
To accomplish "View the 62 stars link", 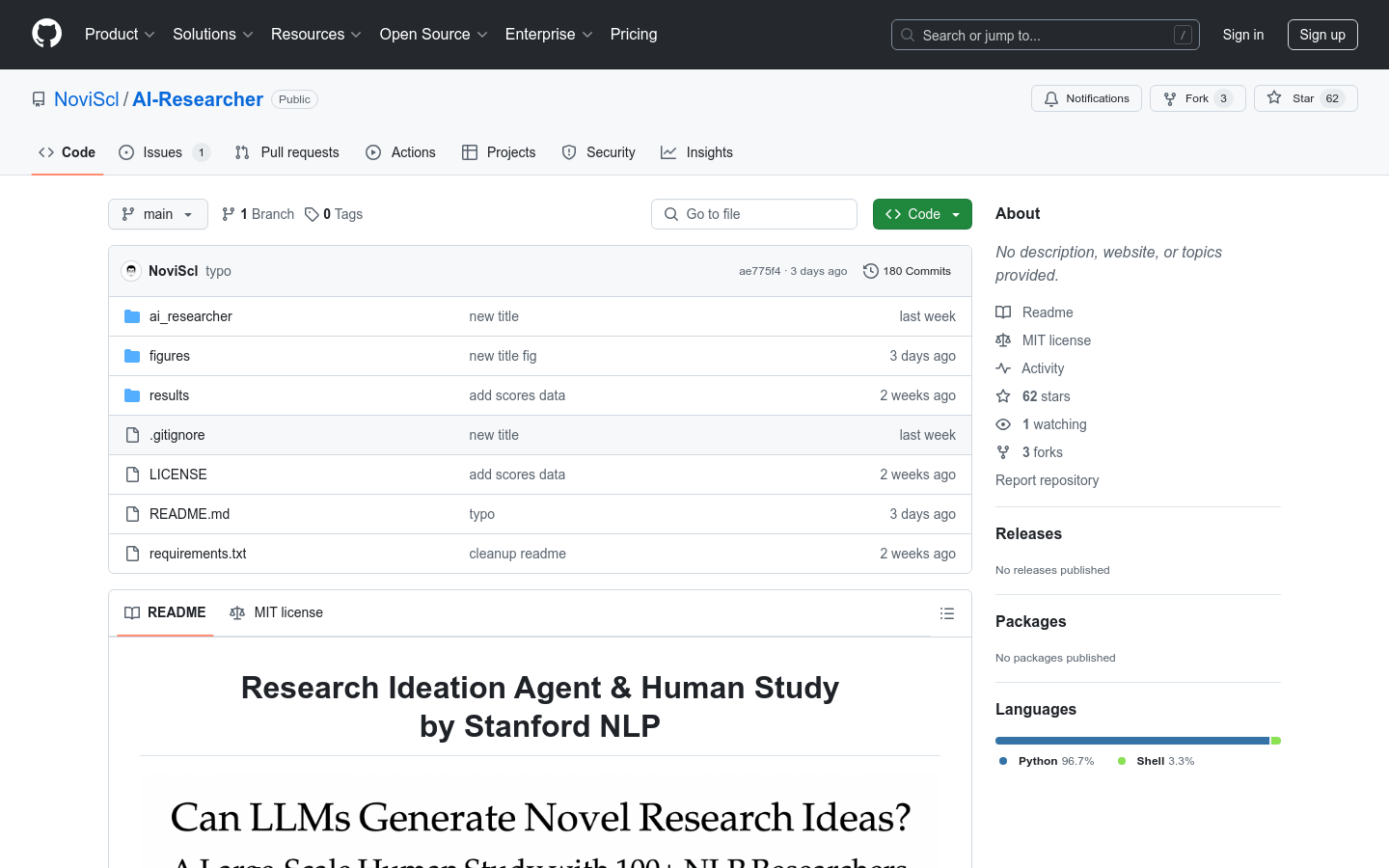I will click(x=1033, y=396).
